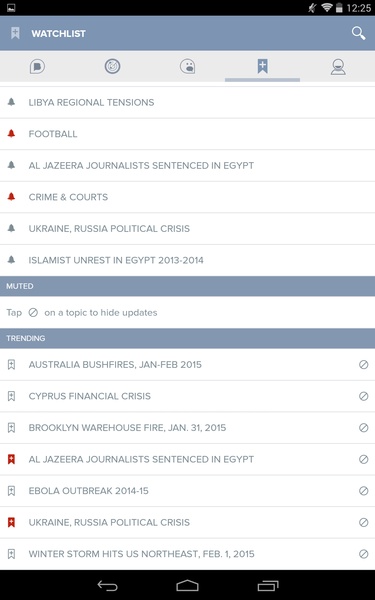The height and width of the screenshot is (600, 375).
Task: Open trending Al Jazeera Journalists Sentenced topic
Action: pos(188,459)
